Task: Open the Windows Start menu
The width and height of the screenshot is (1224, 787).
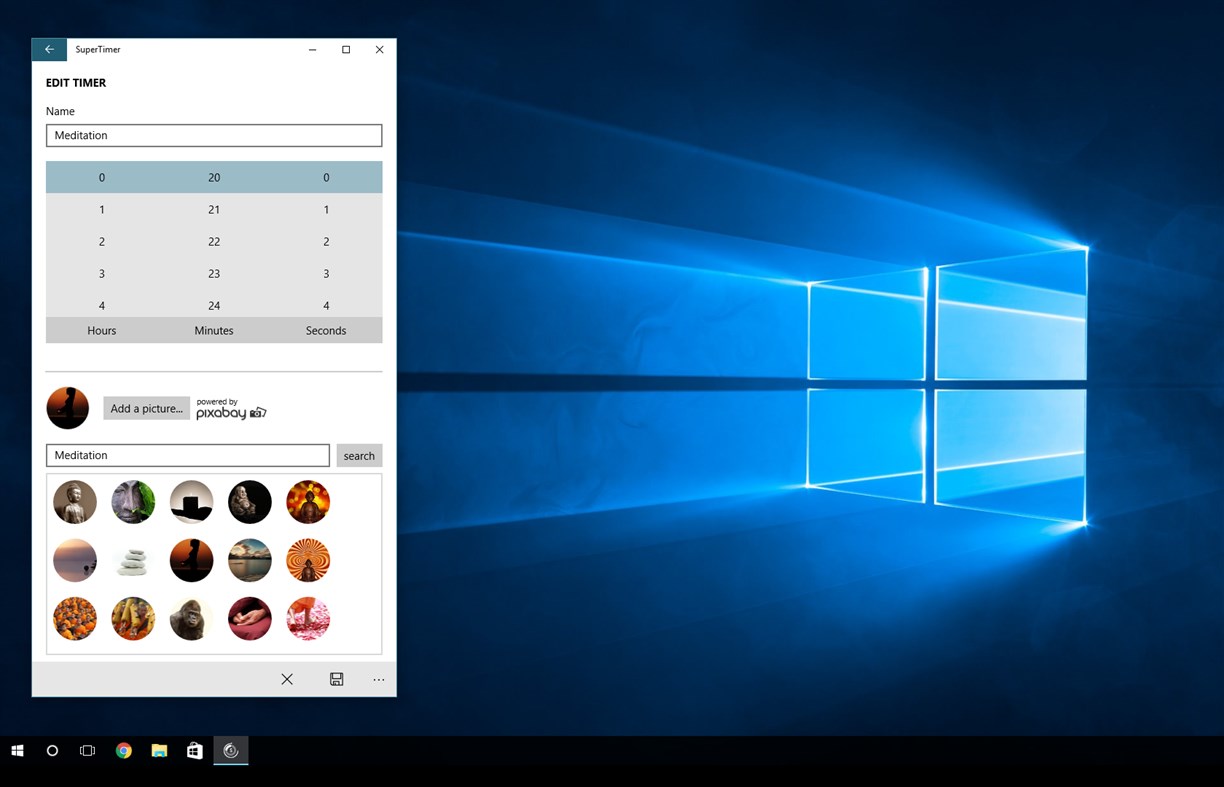Action: [18, 750]
